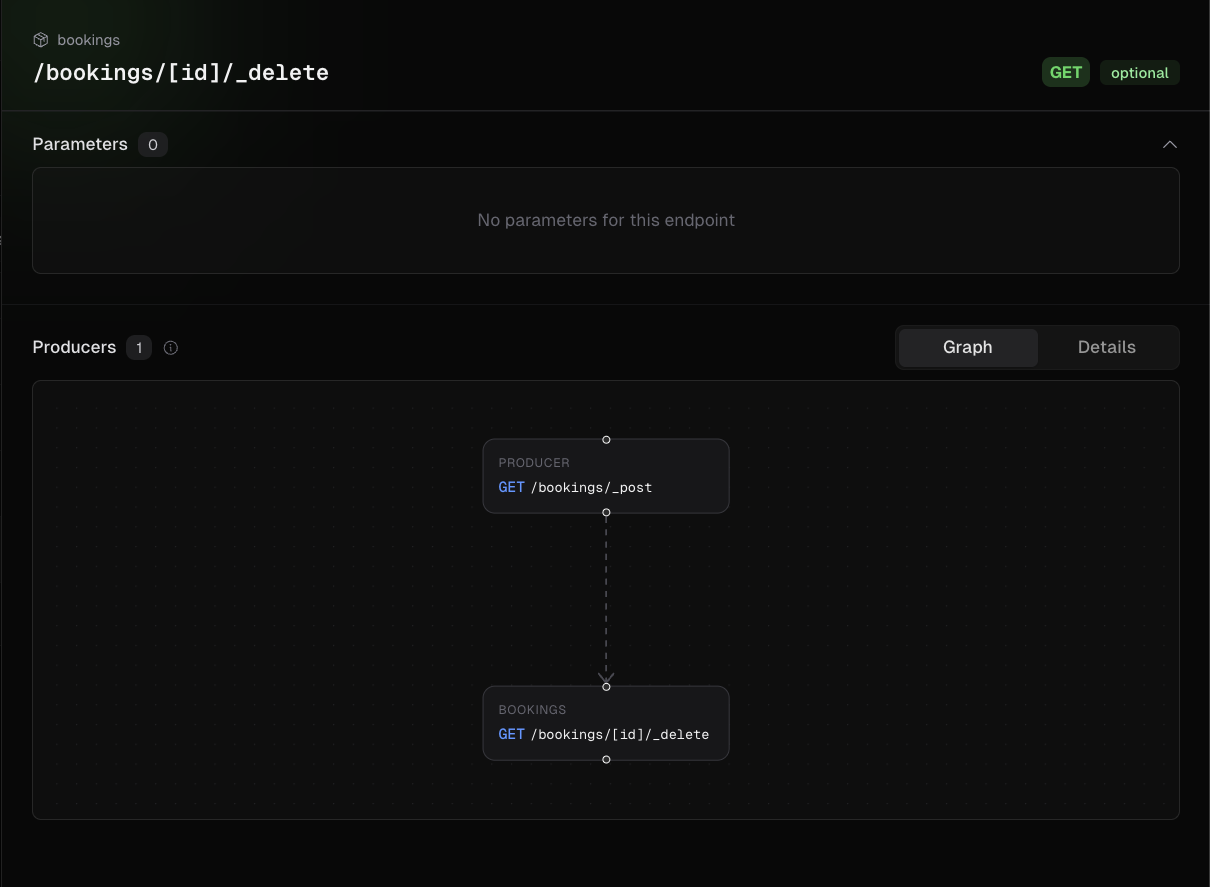Click the bottom handle of the Producer node
Image resolution: width=1210 pixels, height=887 pixels.
[606, 512]
